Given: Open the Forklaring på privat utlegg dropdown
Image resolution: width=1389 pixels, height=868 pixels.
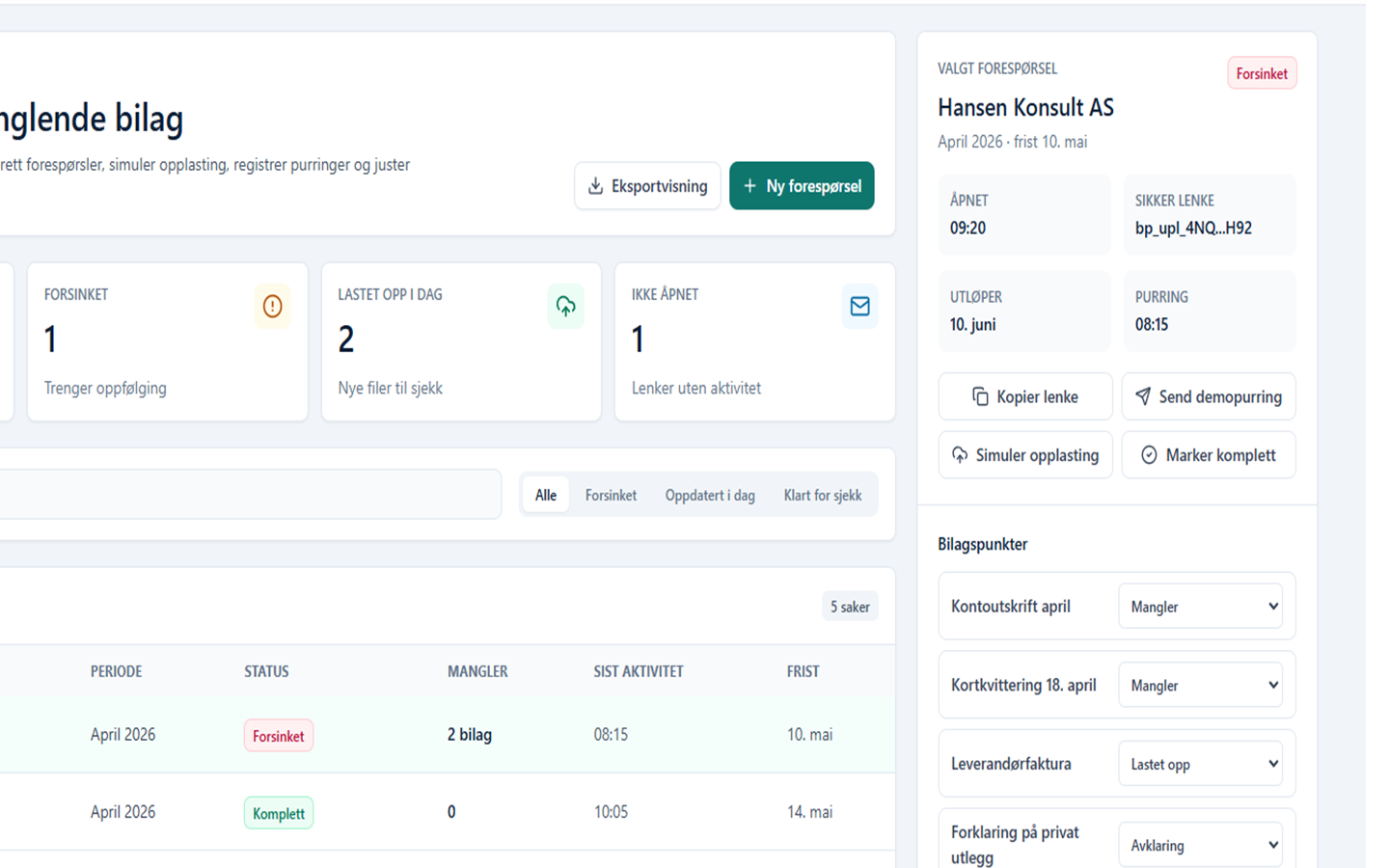Looking at the screenshot, I should [x=1201, y=846].
